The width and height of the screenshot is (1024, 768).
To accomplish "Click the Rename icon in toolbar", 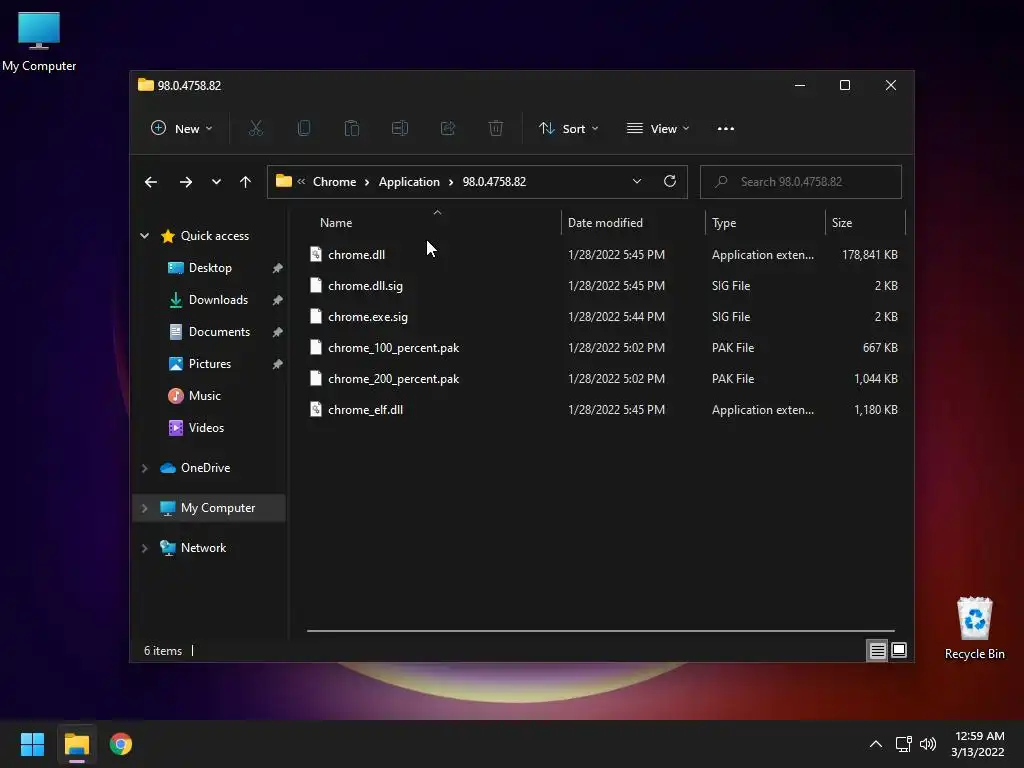I will pyautogui.click(x=400, y=129).
